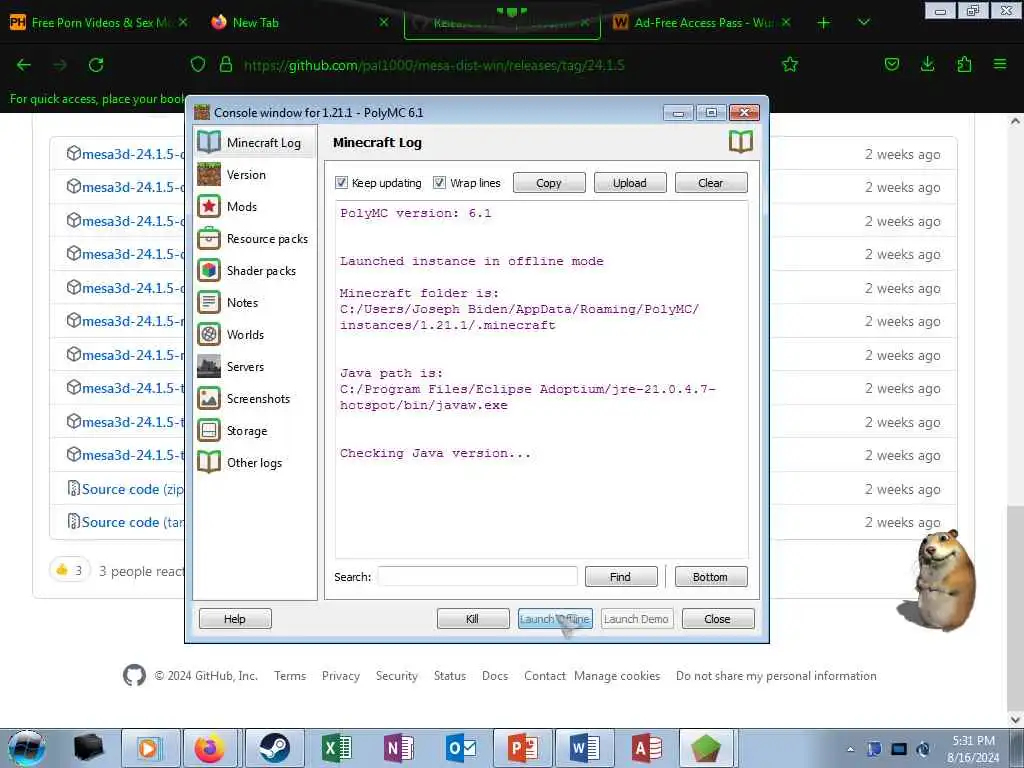1024x768 pixels.
Task: Click the Bottom button to jump down
Action: [x=711, y=577]
